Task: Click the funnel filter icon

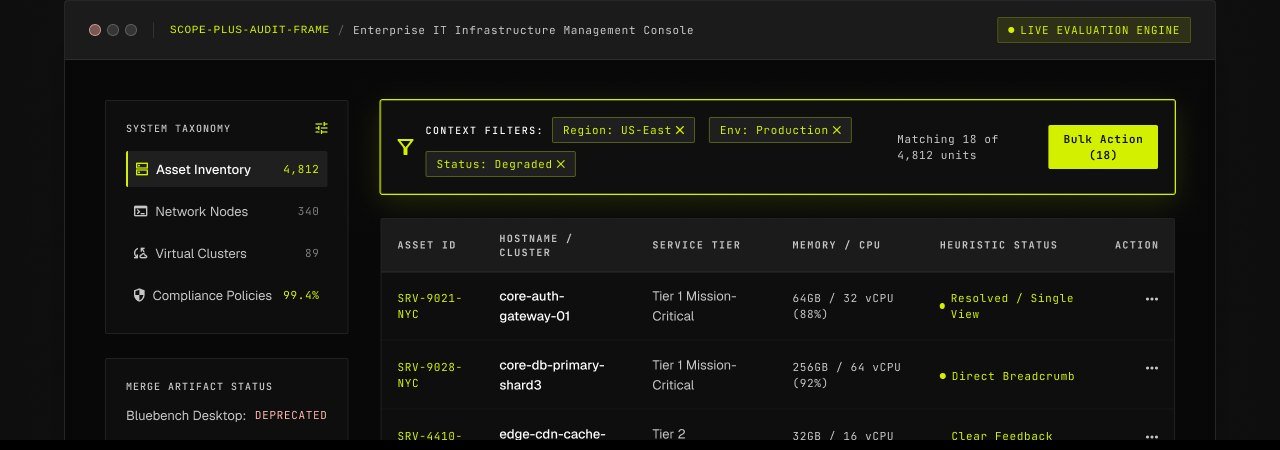Action: (405, 147)
